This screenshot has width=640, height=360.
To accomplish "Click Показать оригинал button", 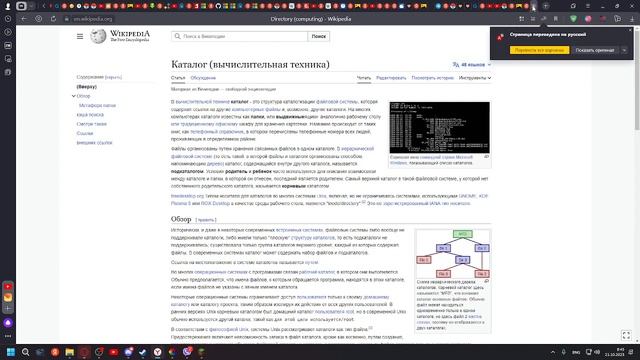I will click(x=595, y=50).
